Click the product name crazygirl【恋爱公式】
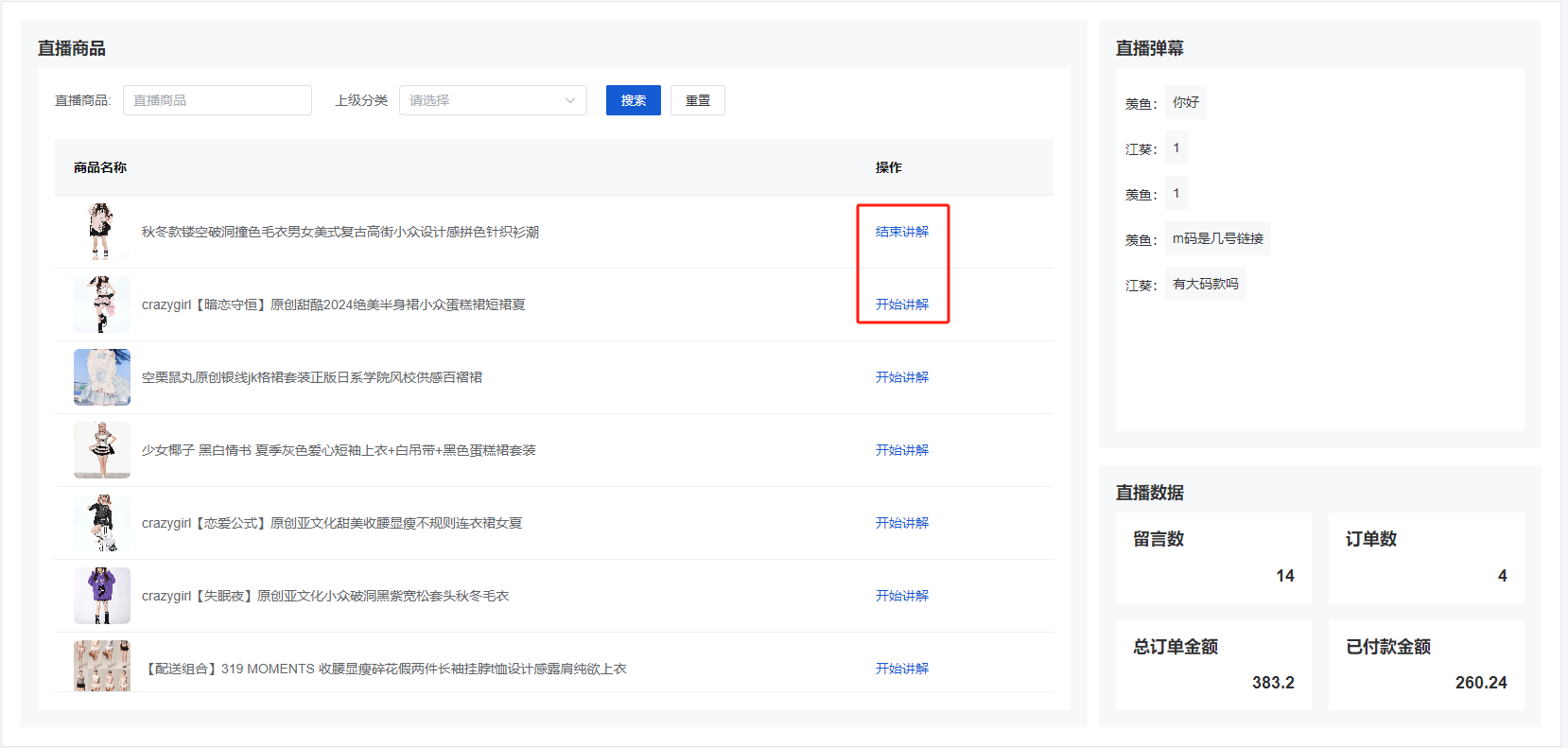The height and width of the screenshot is (748, 1568). (332, 523)
